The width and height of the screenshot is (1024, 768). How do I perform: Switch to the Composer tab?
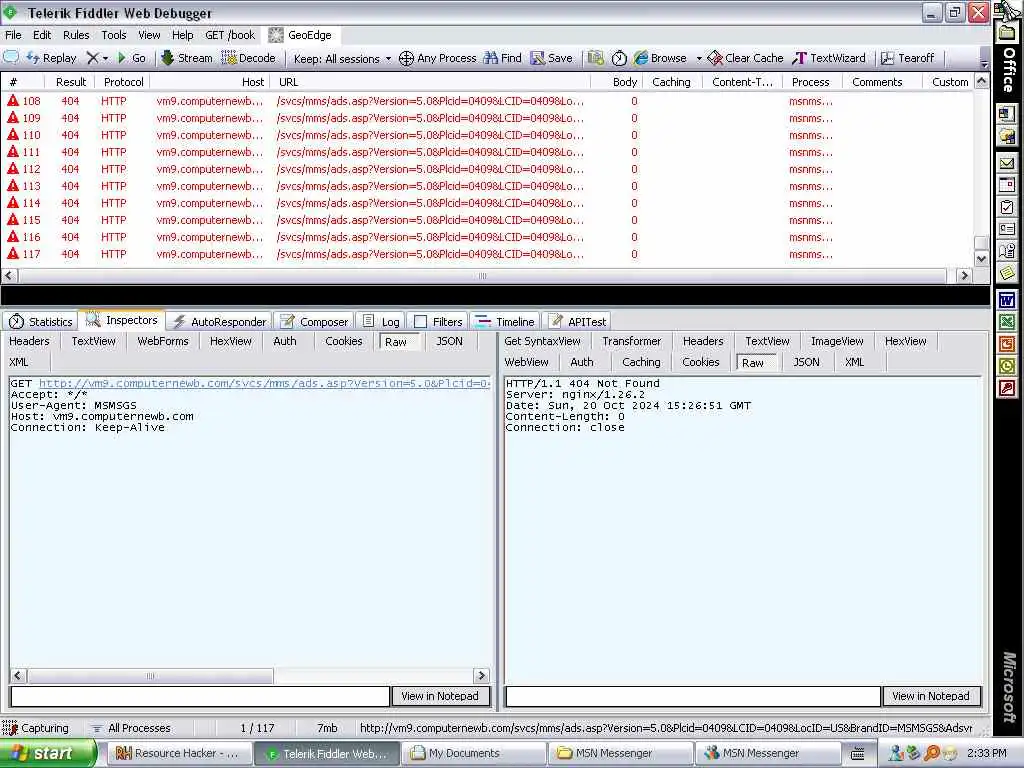pos(315,321)
